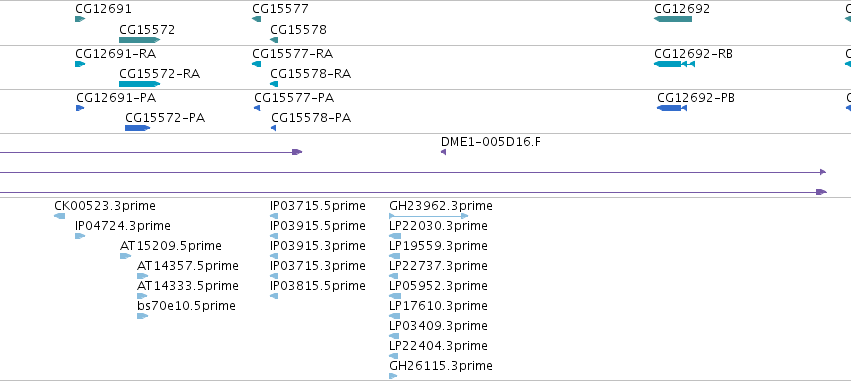Click the CG15578 gene glyph
The width and height of the screenshot is (851, 381).
click(x=274, y=40)
